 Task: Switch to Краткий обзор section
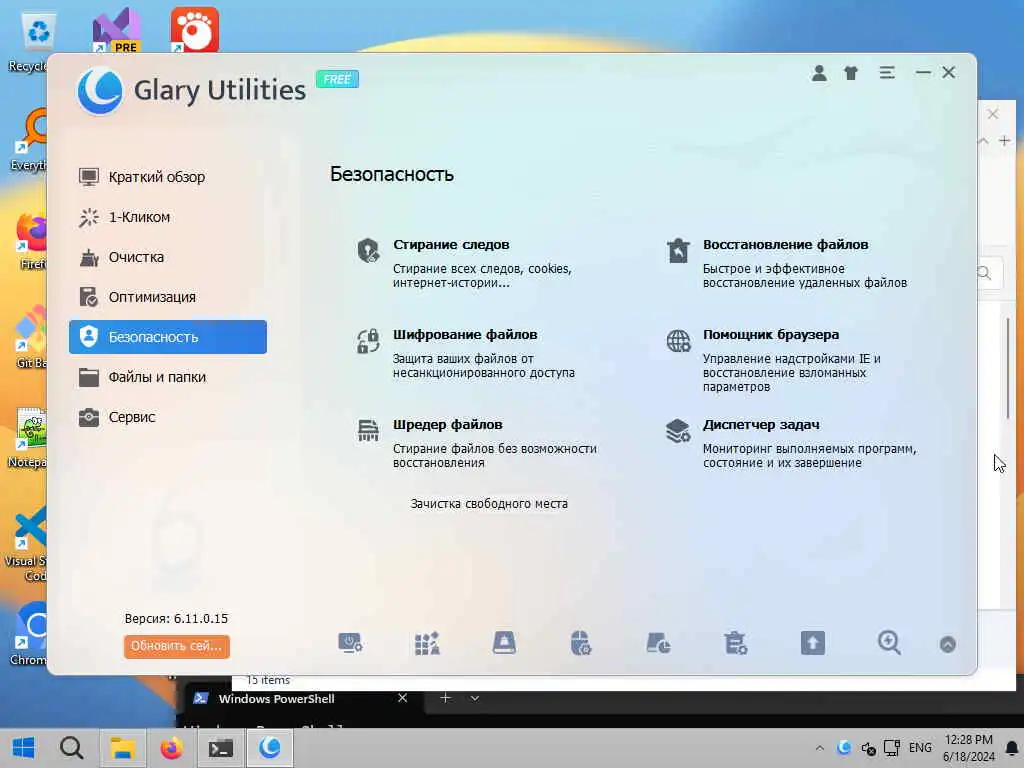coord(168,177)
